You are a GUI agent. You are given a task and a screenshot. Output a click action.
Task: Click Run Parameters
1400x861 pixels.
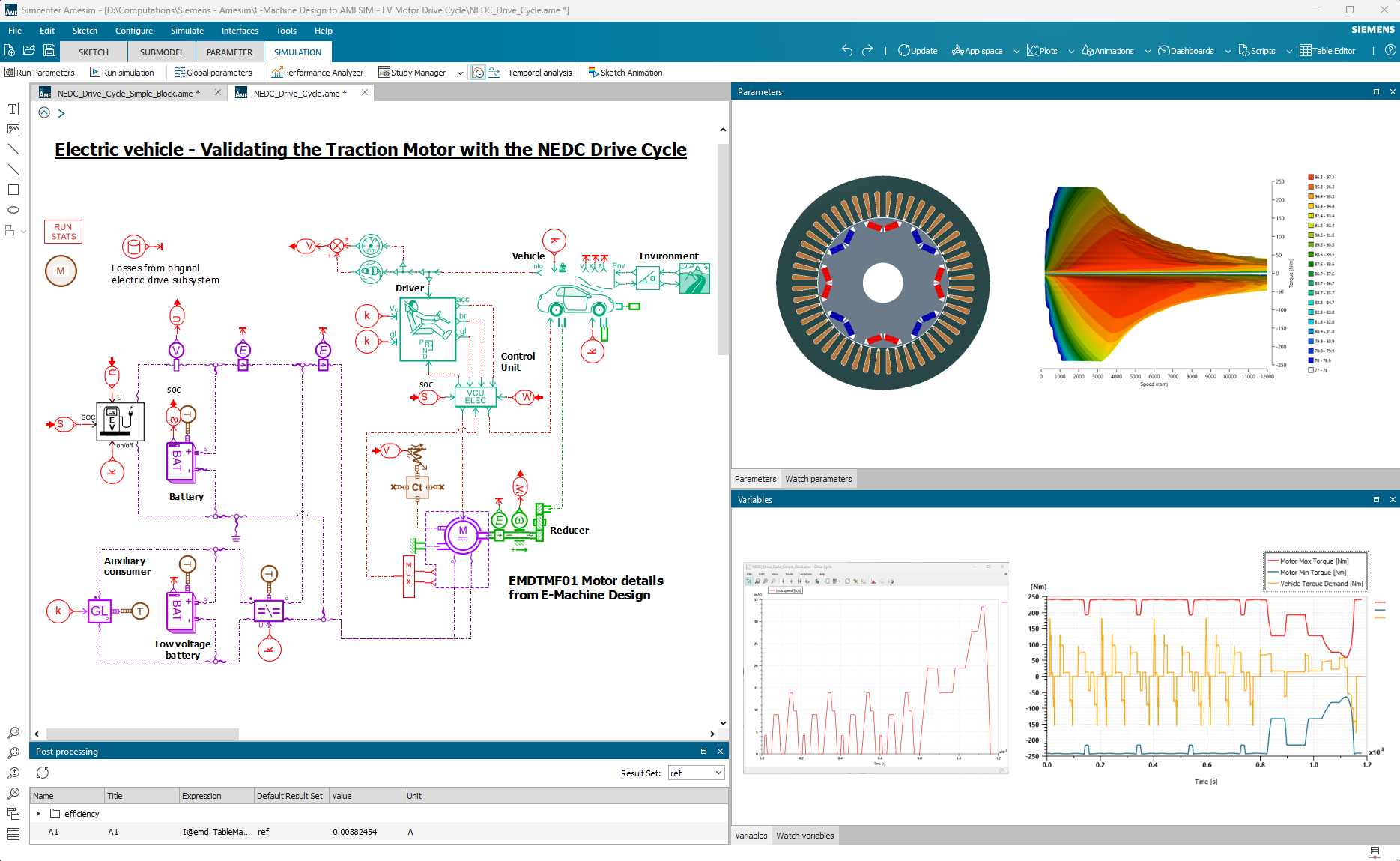(x=40, y=72)
